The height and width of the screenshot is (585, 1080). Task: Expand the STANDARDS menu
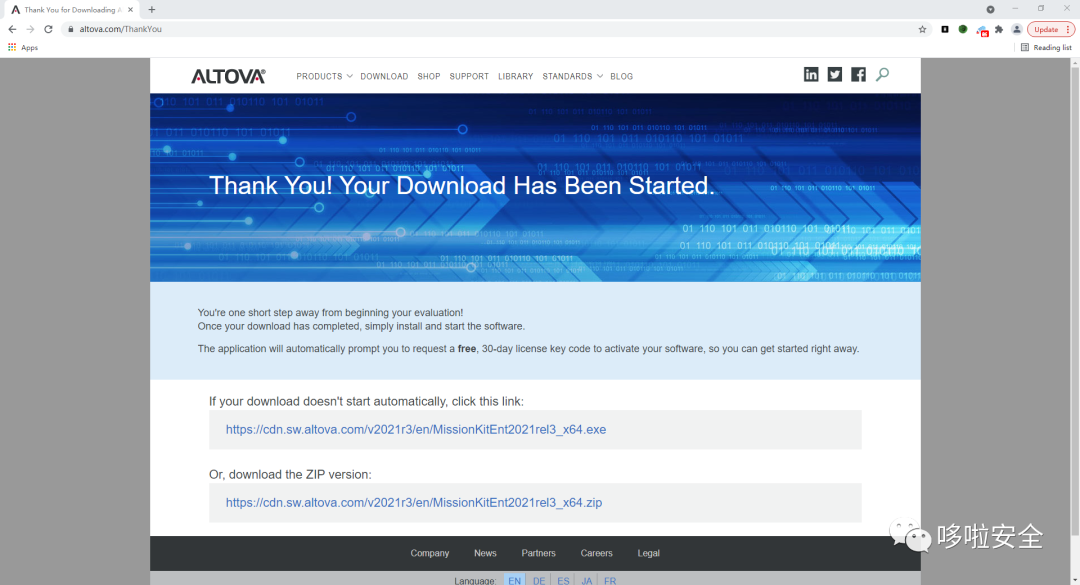572,76
